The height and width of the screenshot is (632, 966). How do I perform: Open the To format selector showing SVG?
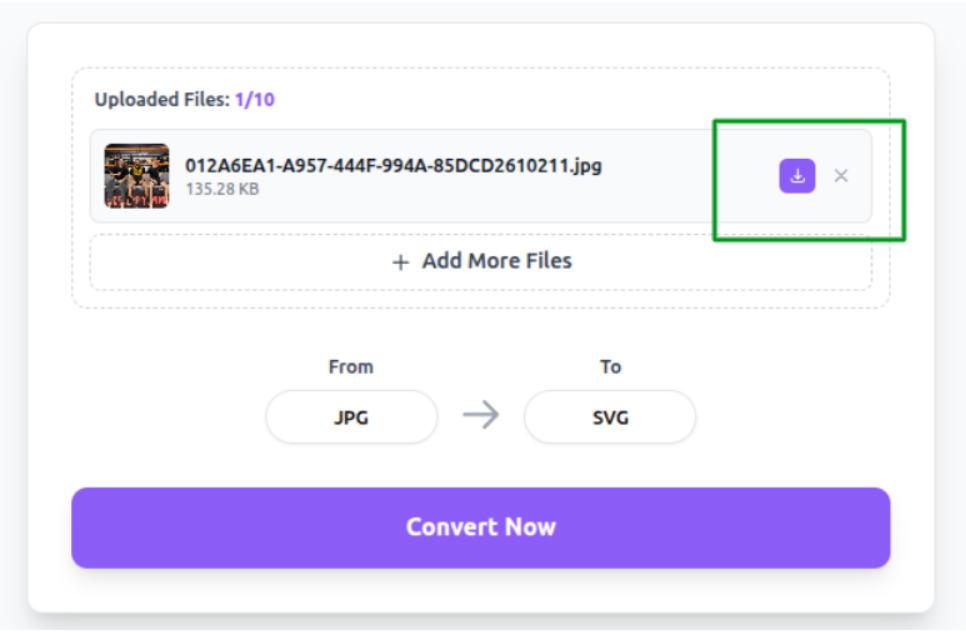[x=610, y=417]
